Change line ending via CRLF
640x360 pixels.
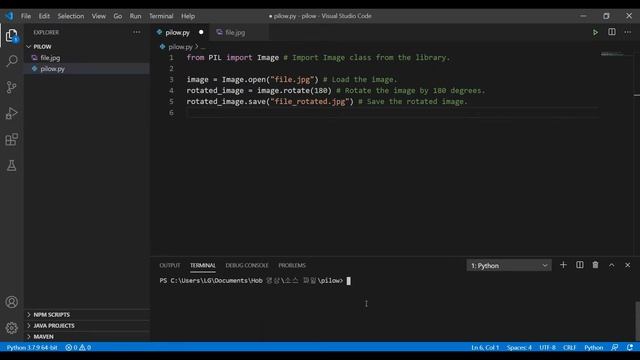569,347
